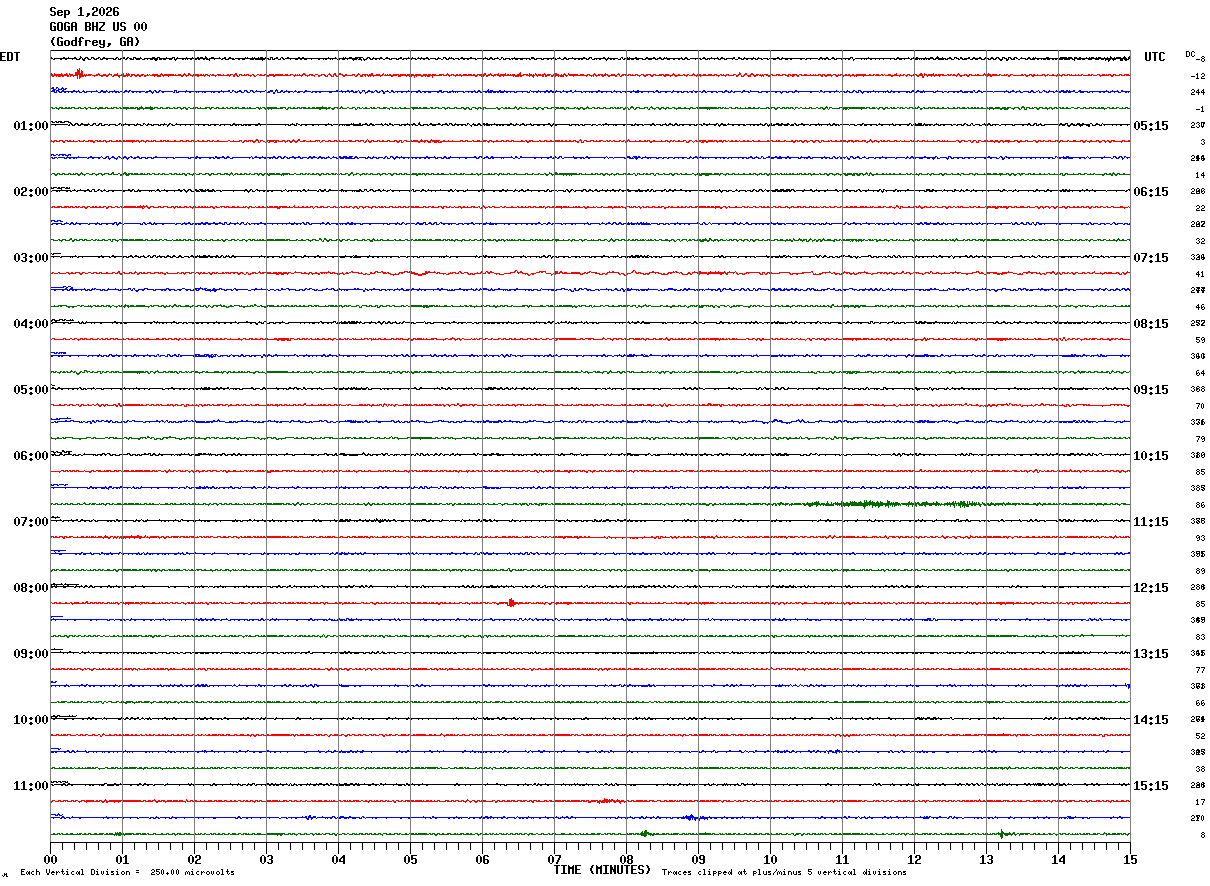
Task: Click the 07 minute tick label
Action: tap(554, 859)
